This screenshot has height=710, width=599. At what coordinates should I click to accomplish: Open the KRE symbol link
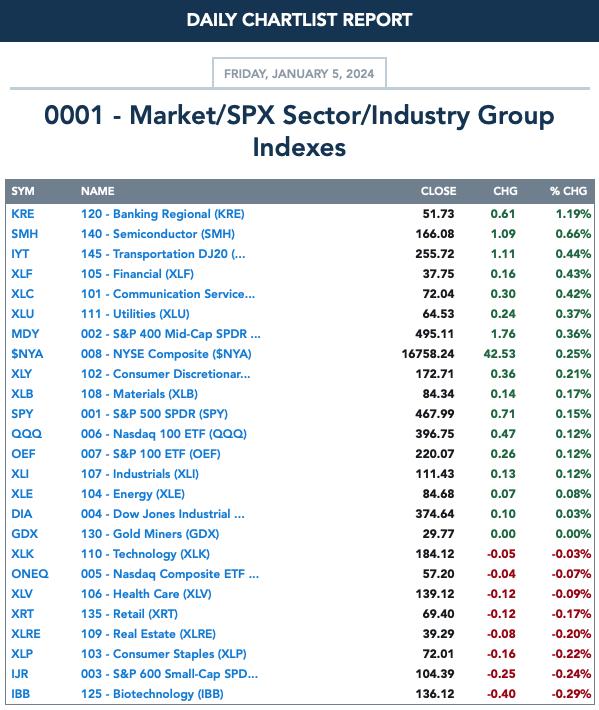click(23, 214)
